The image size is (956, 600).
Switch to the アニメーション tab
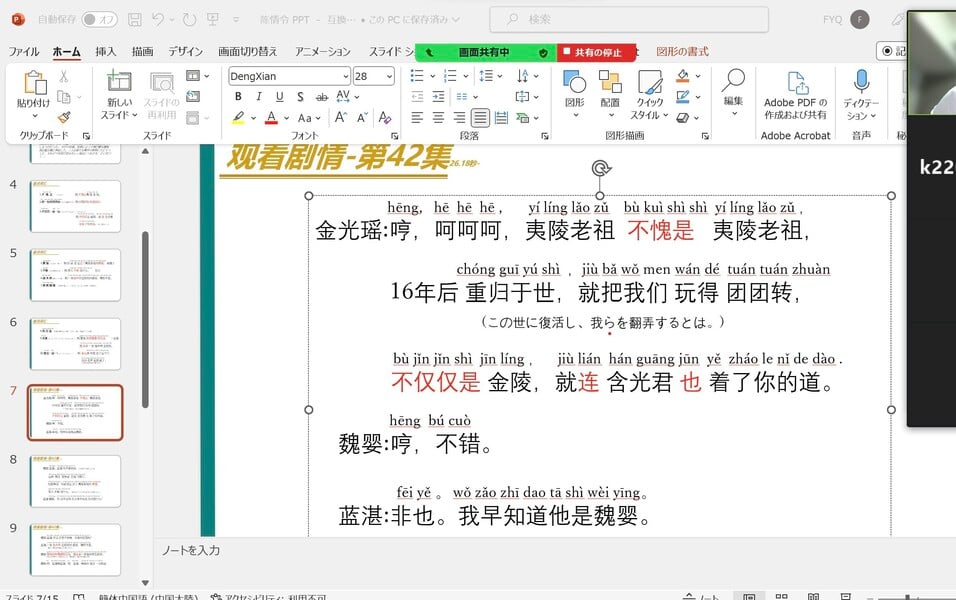click(322, 52)
